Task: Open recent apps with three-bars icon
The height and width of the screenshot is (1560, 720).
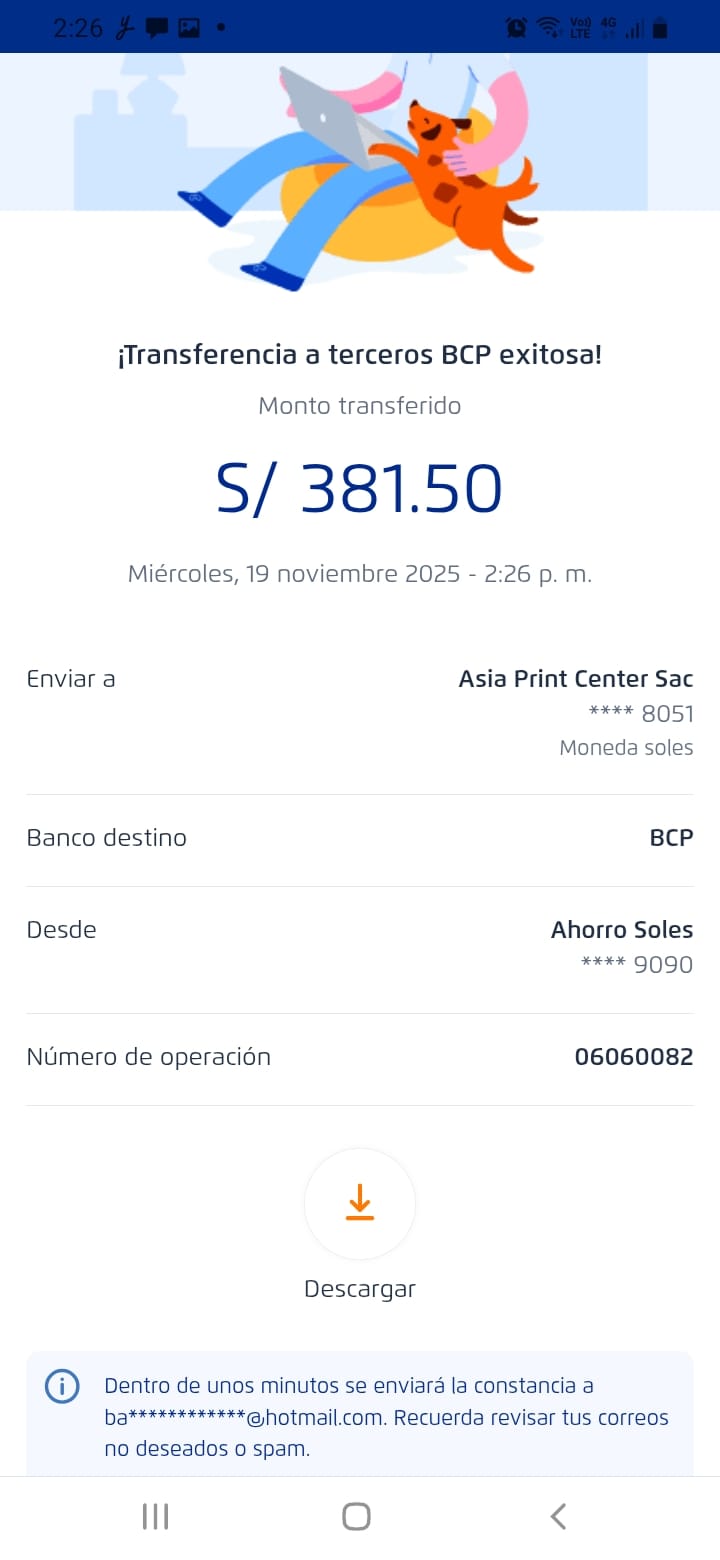Action: pyautogui.click(x=155, y=1516)
